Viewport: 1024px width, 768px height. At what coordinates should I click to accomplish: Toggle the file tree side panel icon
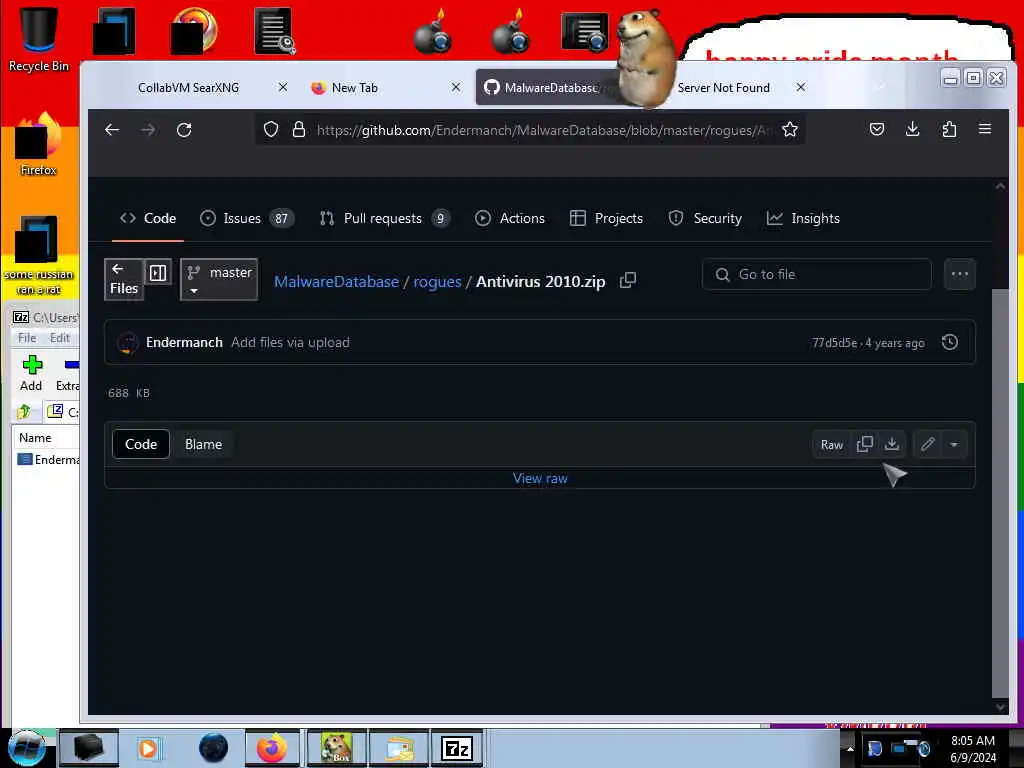point(158,272)
